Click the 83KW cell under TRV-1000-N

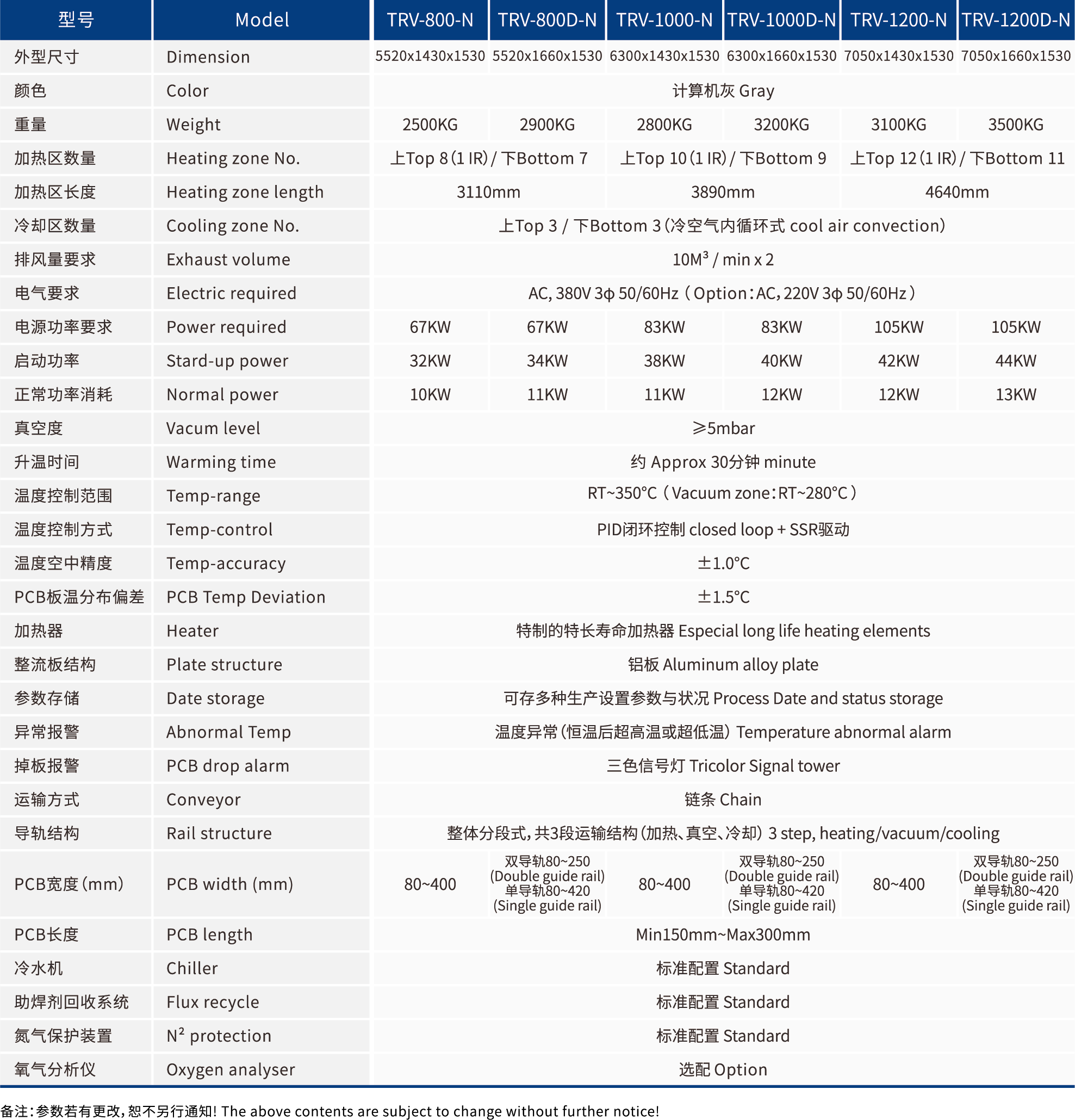click(x=664, y=327)
